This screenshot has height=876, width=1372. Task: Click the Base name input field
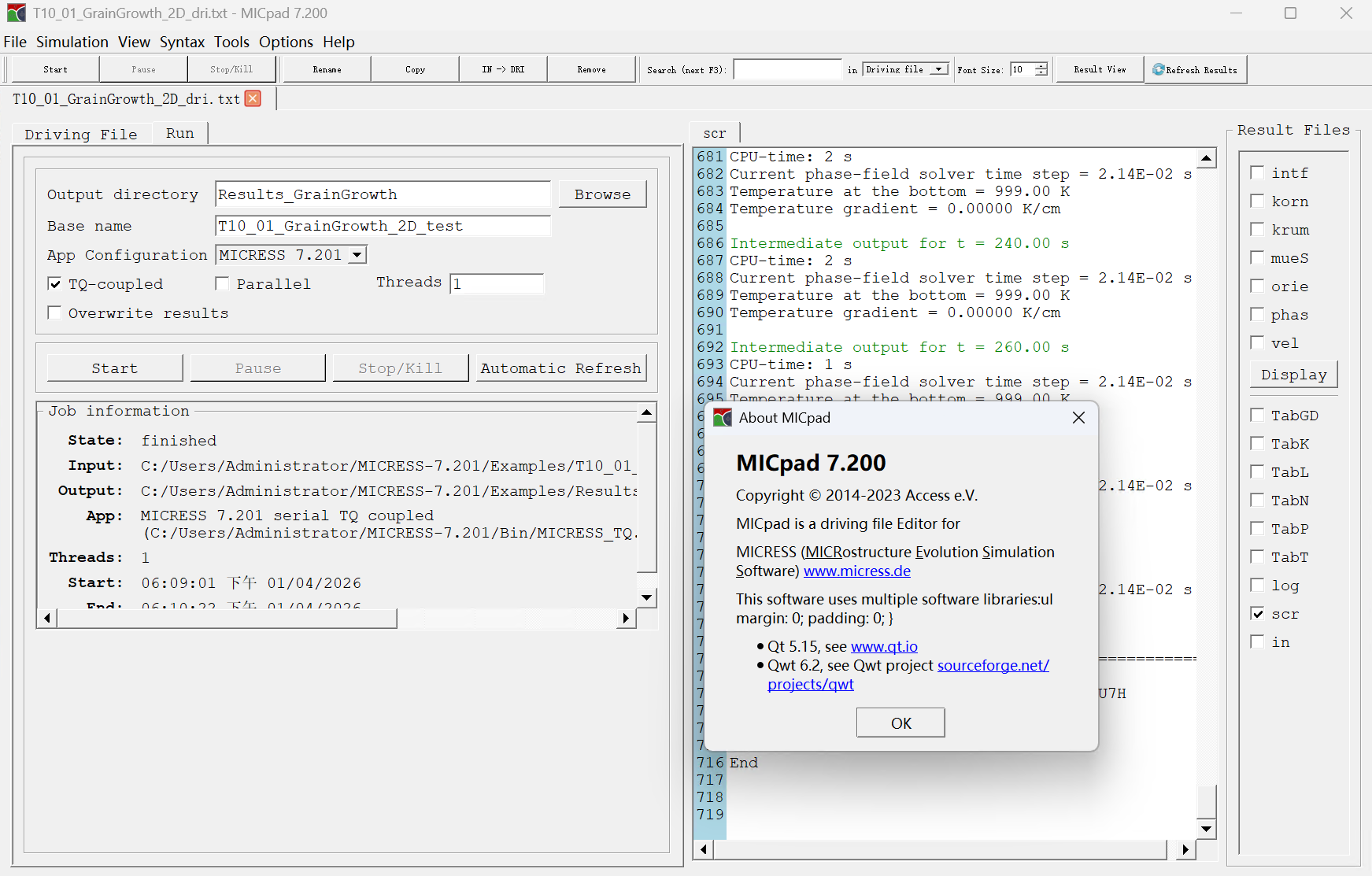[x=383, y=226]
